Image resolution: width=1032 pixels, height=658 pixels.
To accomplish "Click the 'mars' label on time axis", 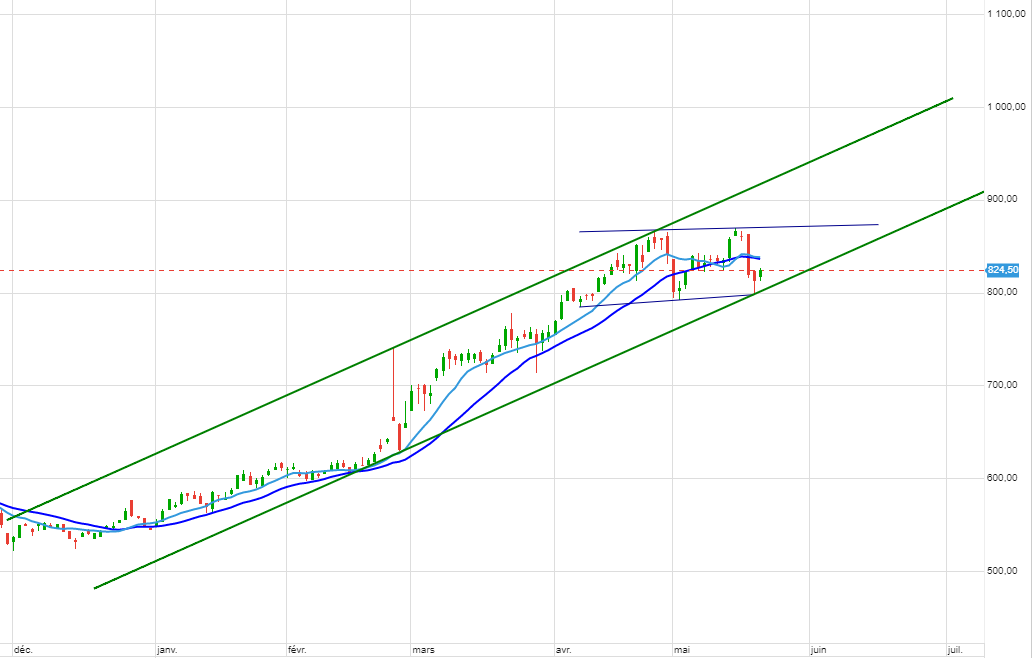I will tap(423, 650).
